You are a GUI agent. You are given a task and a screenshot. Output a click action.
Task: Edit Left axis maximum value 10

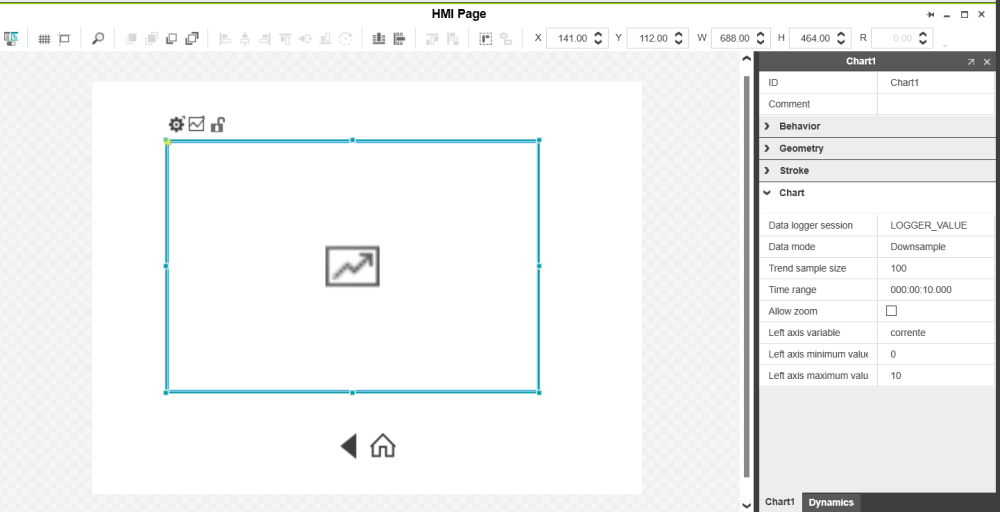pos(936,376)
